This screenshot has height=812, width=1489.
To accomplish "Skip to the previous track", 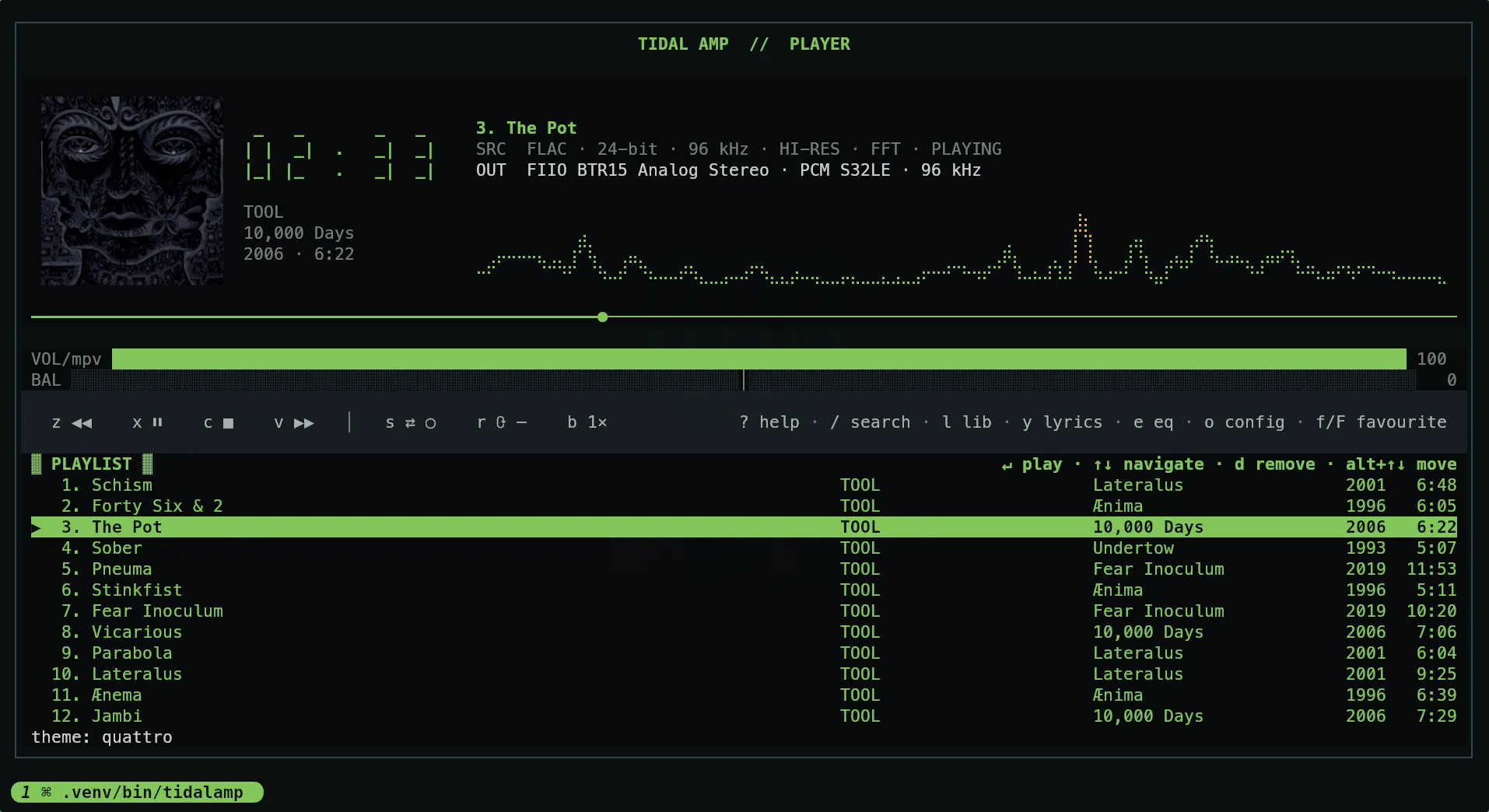I will [x=72, y=422].
